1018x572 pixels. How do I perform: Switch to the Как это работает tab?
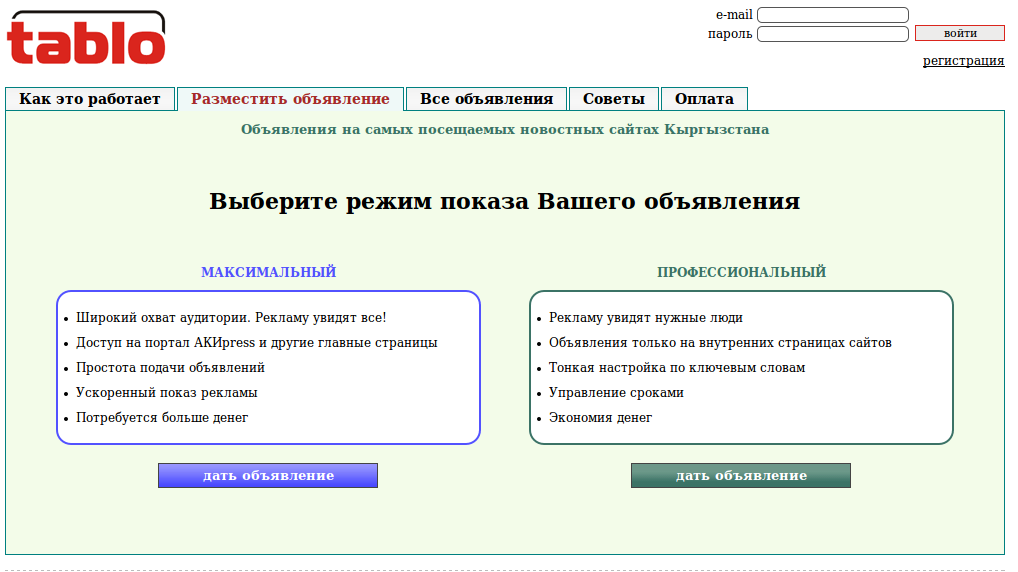coord(90,99)
